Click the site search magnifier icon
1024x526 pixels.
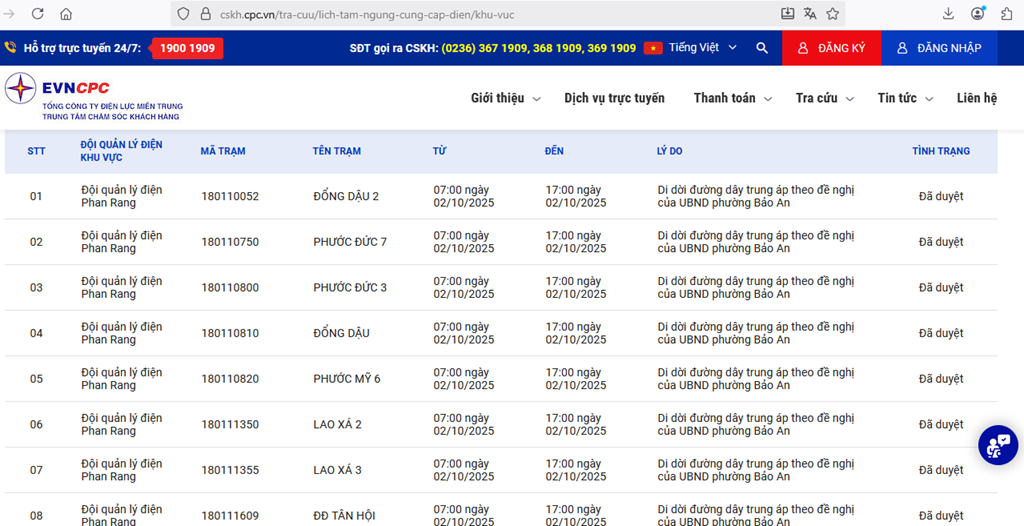pyautogui.click(x=762, y=48)
